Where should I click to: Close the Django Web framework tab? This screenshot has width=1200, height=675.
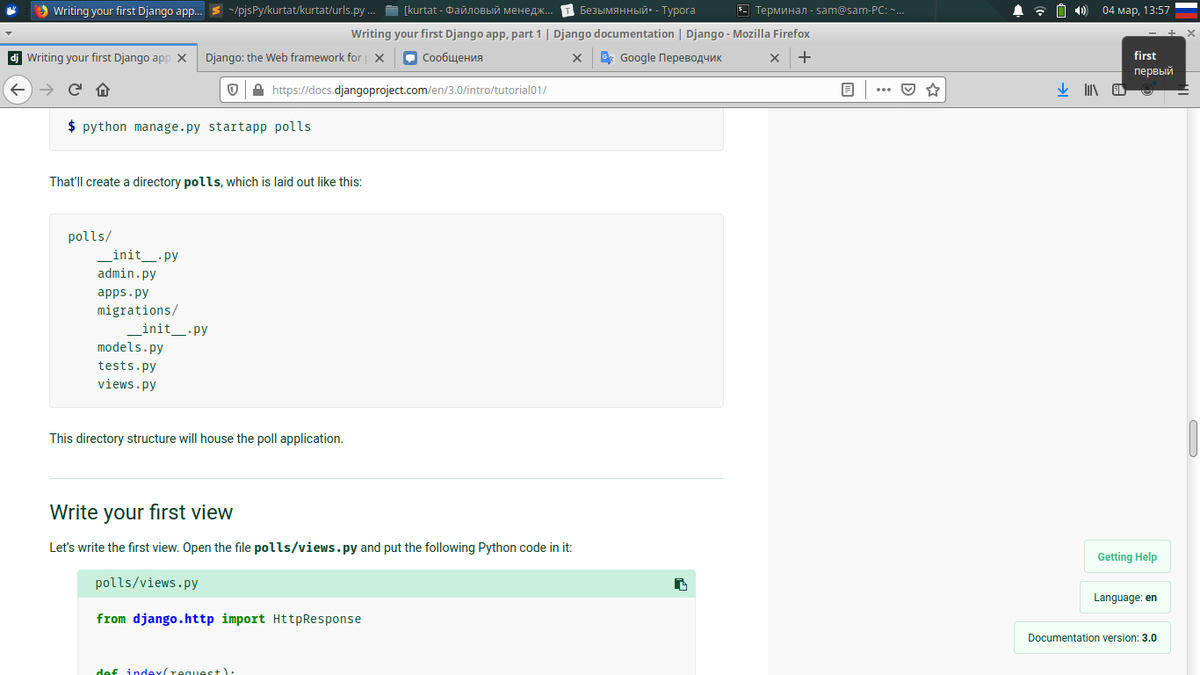point(379,58)
